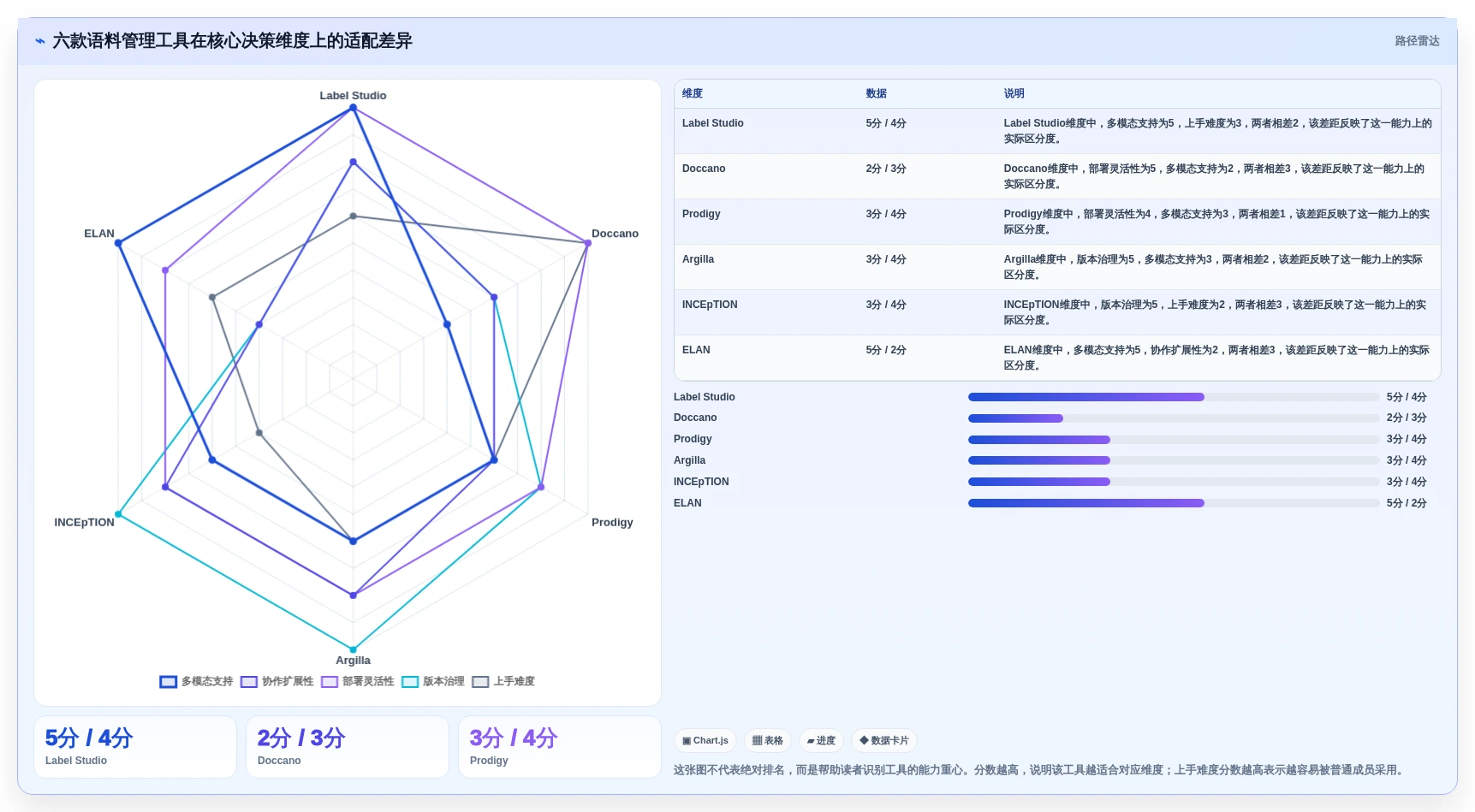This screenshot has width=1475, height=812.
Task: Click the 进度 tag chip
Action: [x=821, y=741]
